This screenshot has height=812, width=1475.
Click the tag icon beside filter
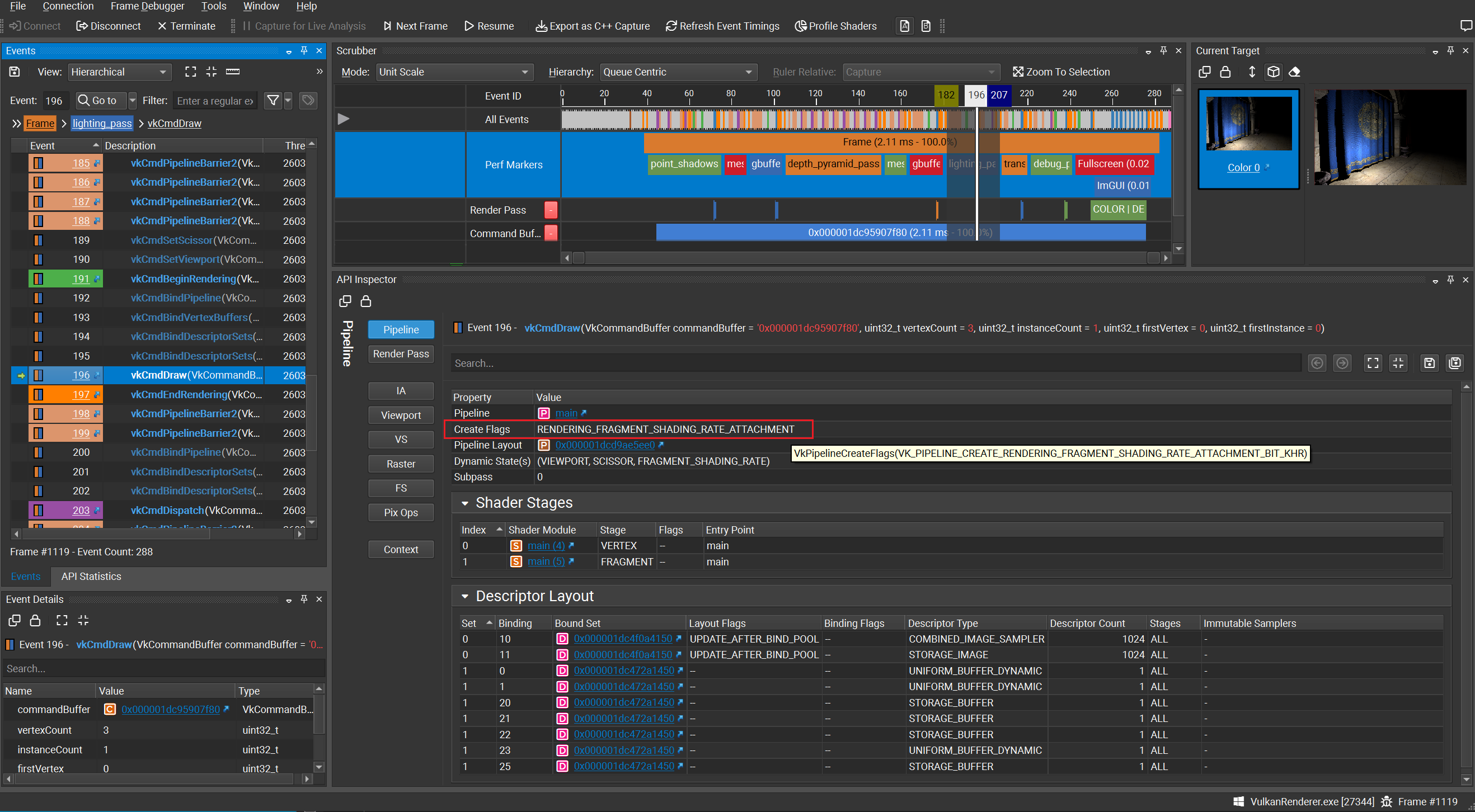tap(308, 101)
